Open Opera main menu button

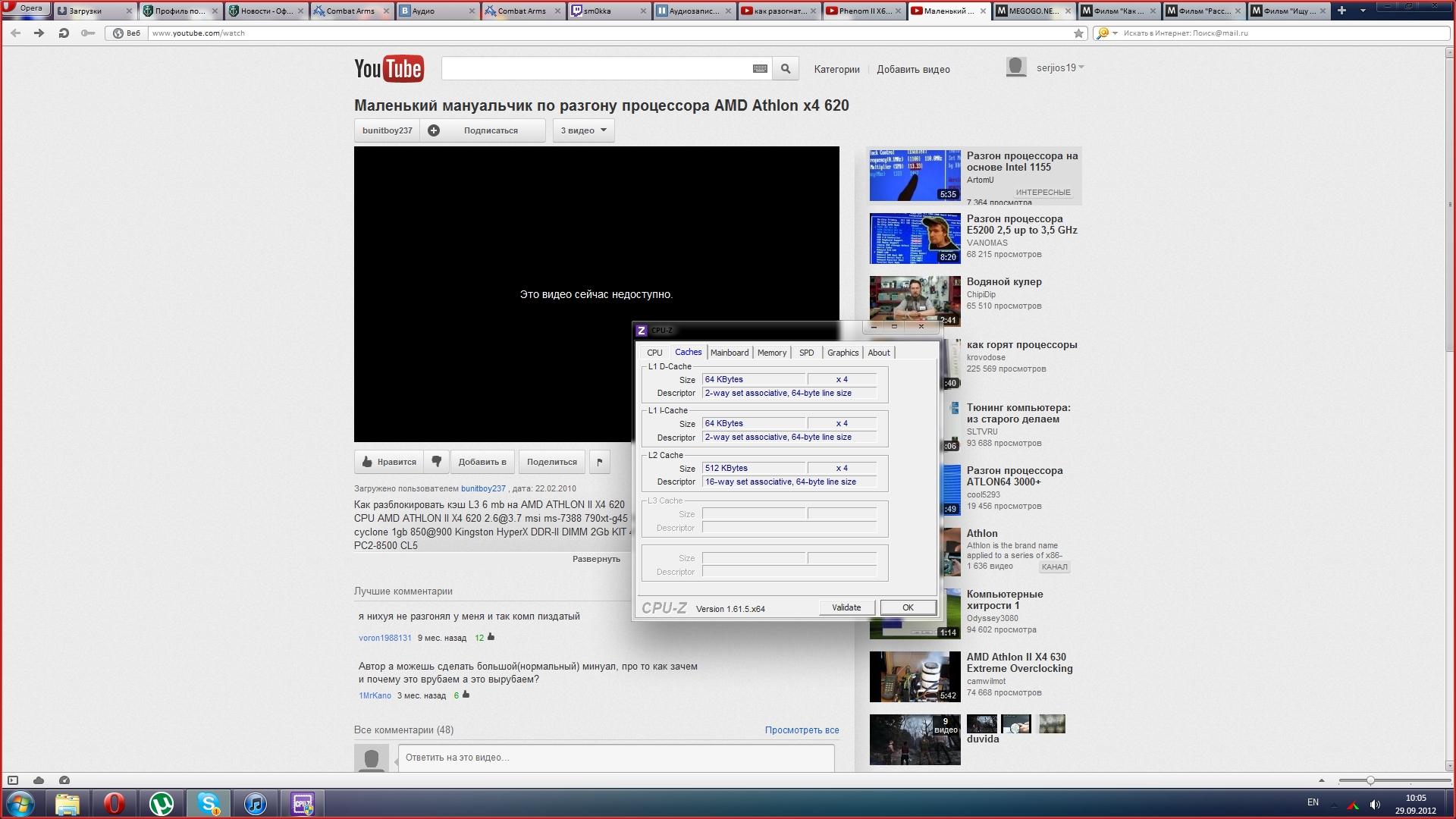click(x=25, y=8)
